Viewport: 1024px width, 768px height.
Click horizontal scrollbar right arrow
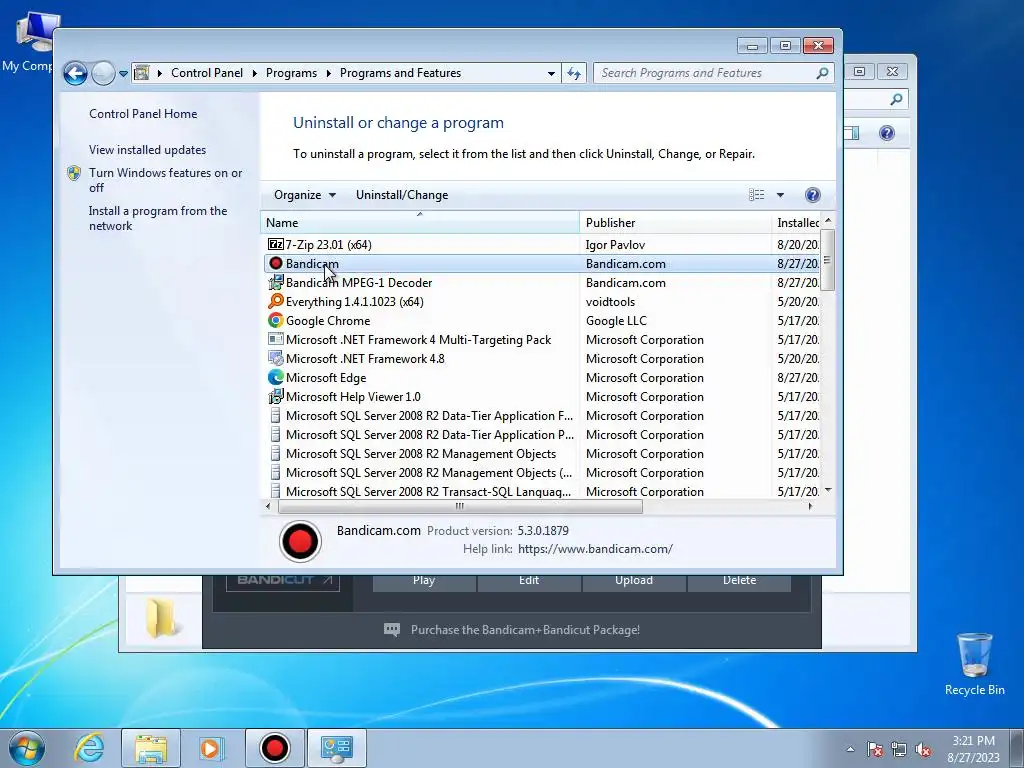click(810, 506)
